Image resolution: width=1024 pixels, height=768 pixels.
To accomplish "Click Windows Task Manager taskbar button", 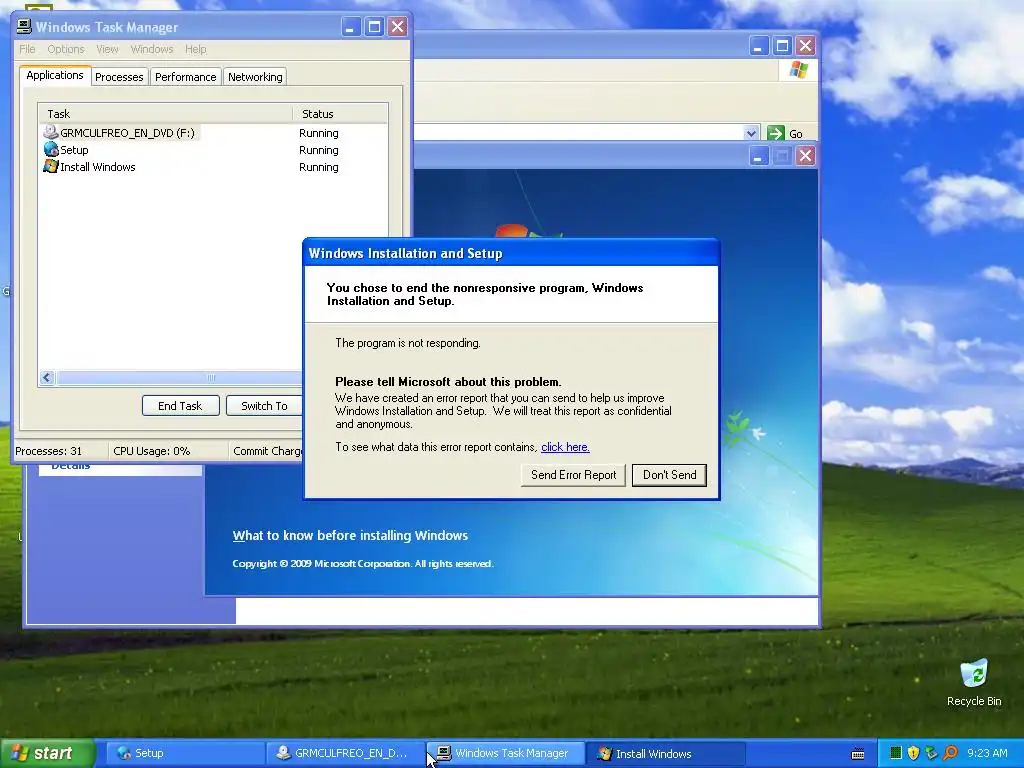I will pos(505,753).
